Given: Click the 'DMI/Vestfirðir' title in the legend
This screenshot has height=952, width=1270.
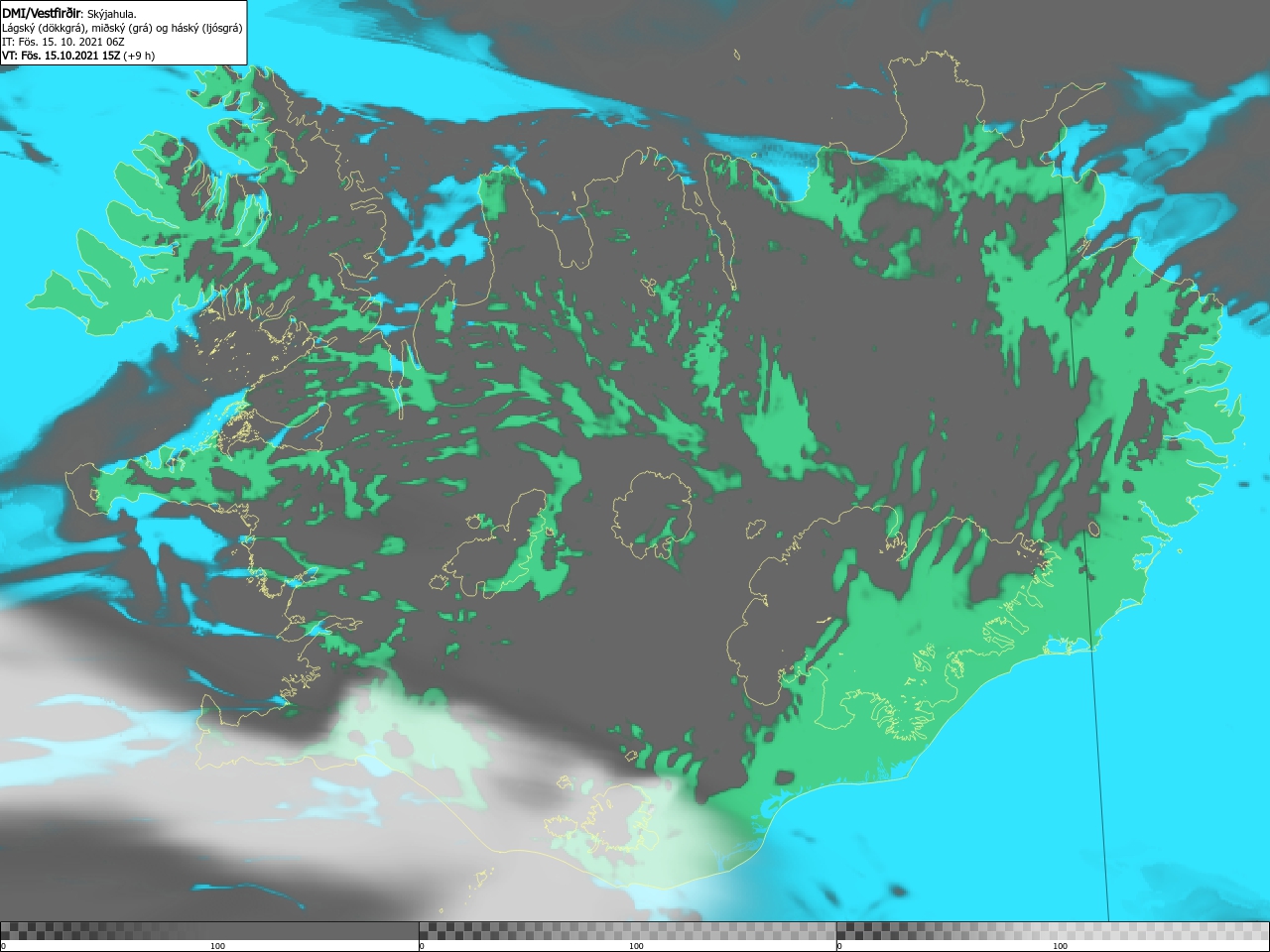Looking at the screenshot, I should pyautogui.click(x=43, y=13).
